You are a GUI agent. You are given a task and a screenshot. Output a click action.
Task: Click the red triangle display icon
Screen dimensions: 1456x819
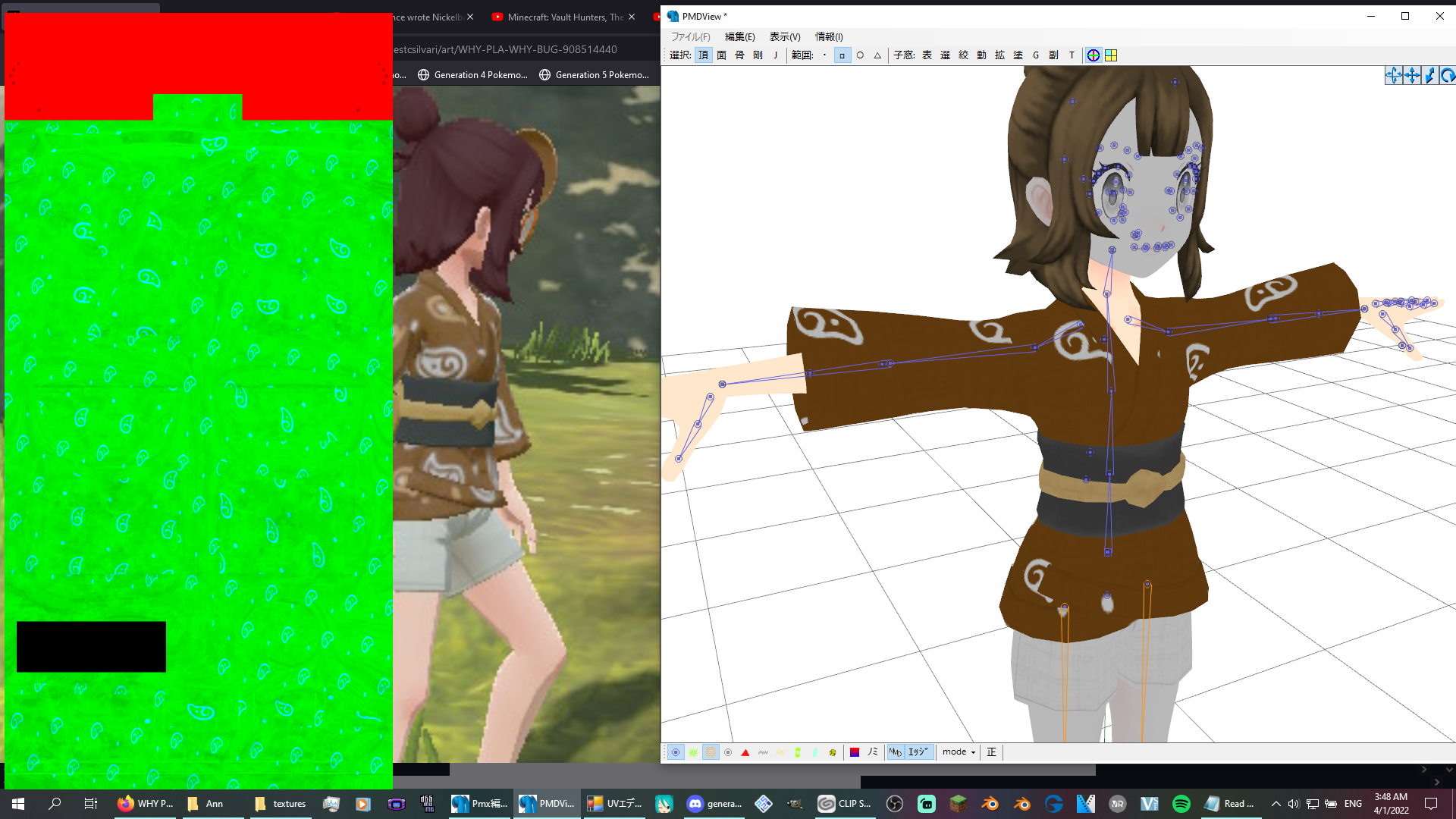[x=745, y=752]
